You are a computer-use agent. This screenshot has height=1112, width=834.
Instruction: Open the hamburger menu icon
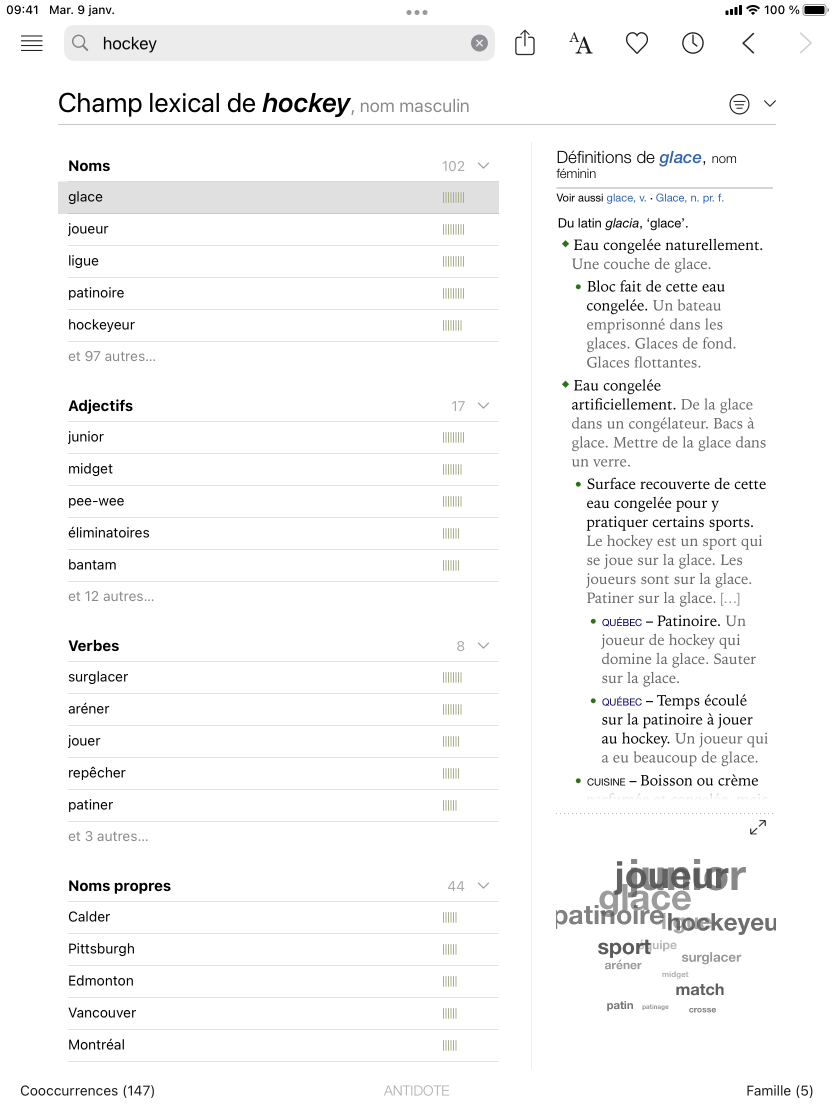(x=32, y=43)
